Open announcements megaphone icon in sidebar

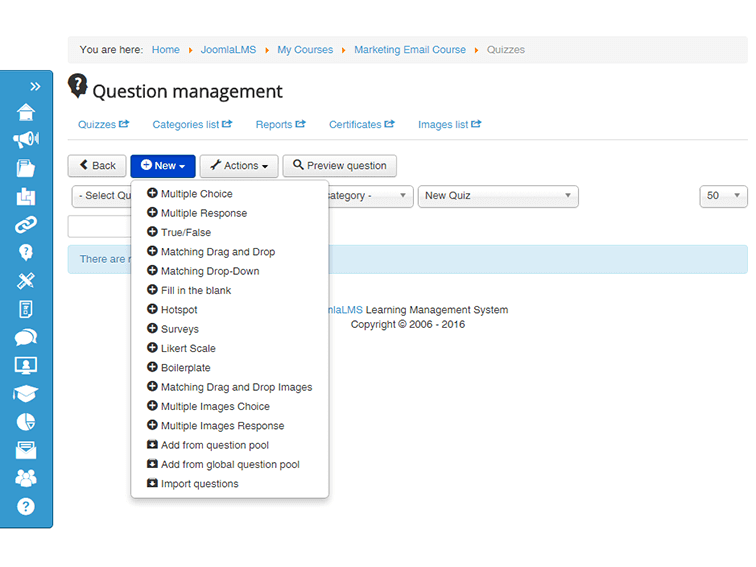26,140
